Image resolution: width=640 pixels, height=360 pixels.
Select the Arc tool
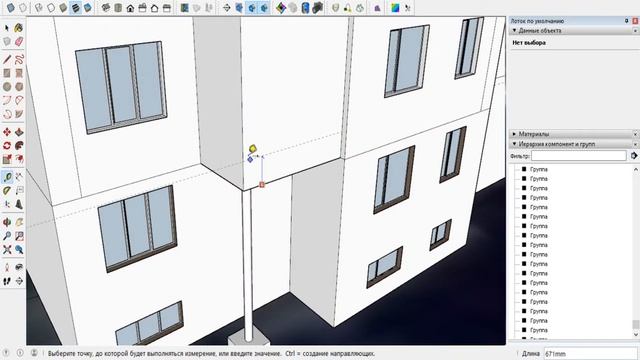(7, 100)
